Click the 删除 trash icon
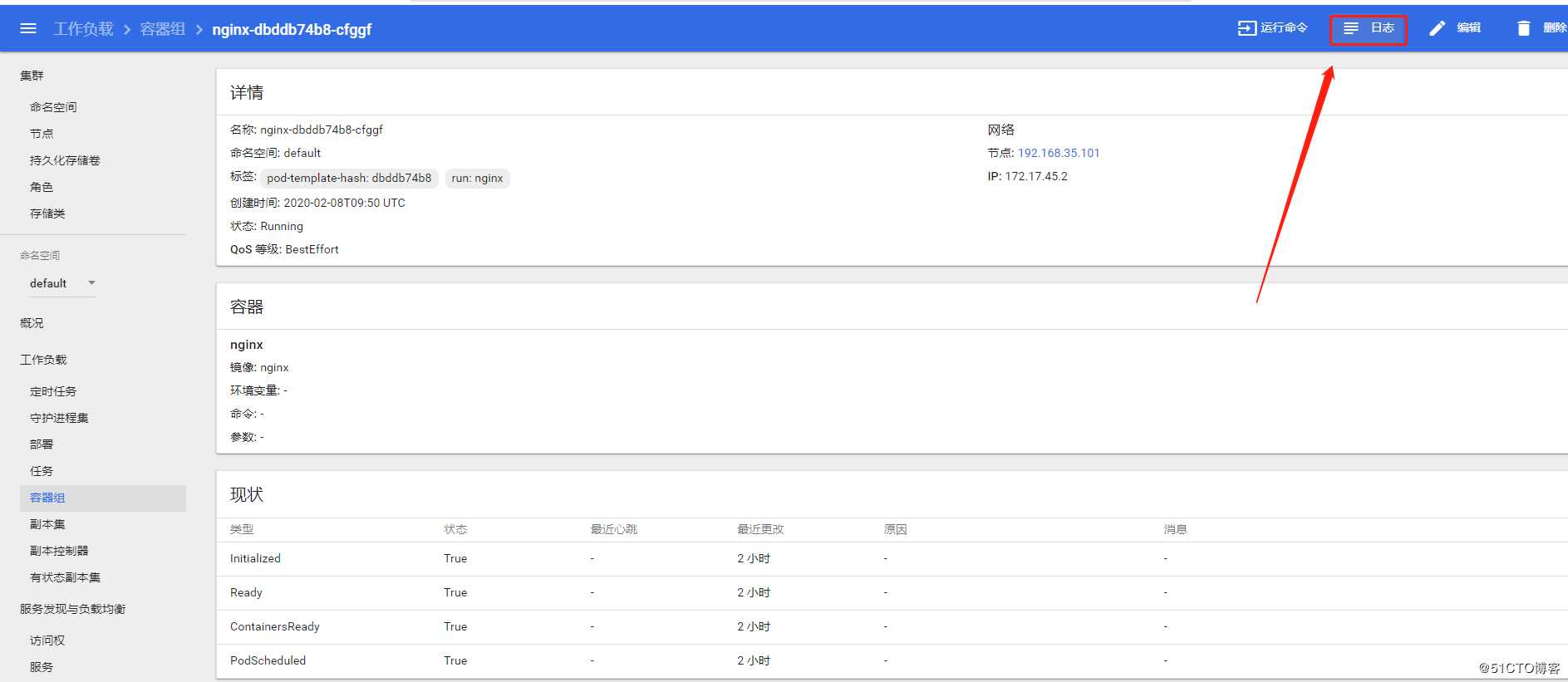Viewport: 1568px width, 682px height. [1523, 28]
